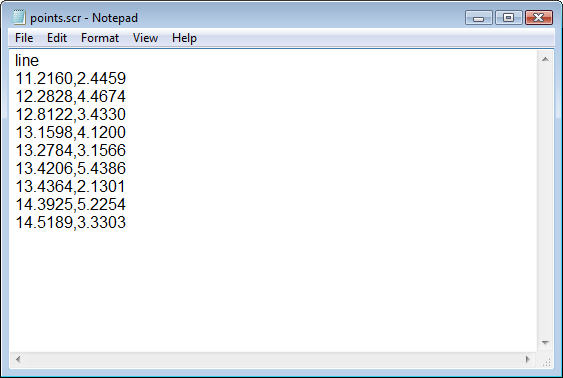This screenshot has height=378, width=563.
Task: Click the line 13.2784,3.1566
Action: click(x=71, y=150)
